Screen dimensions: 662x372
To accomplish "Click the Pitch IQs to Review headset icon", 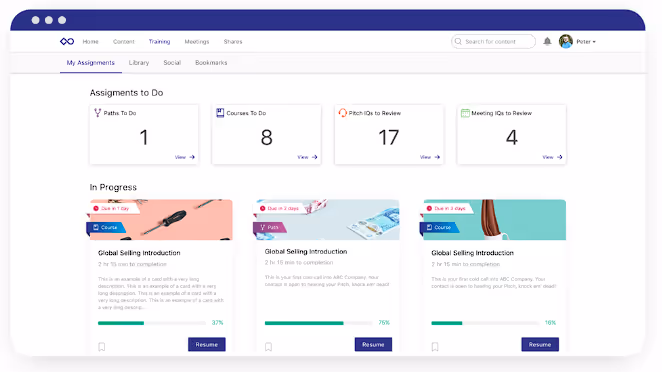I will pyautogui.click(x=342, y=113).
